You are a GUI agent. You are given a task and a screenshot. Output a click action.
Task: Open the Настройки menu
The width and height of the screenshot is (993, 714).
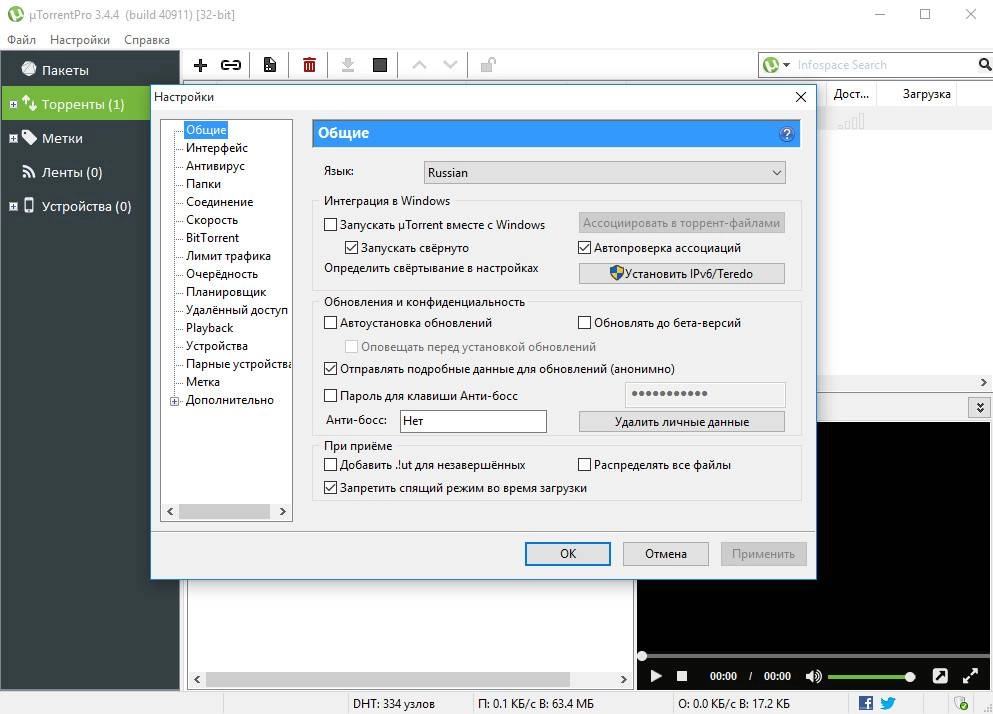point(79,39)
